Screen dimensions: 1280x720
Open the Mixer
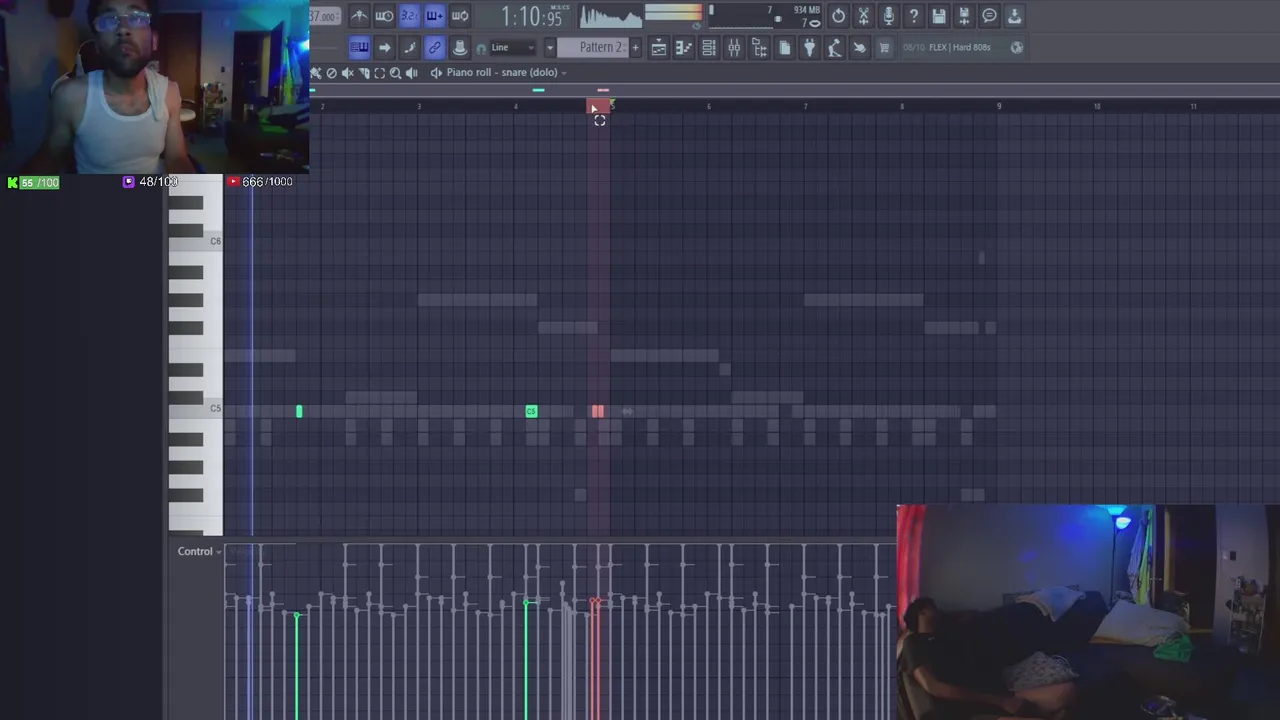point(733,47)
